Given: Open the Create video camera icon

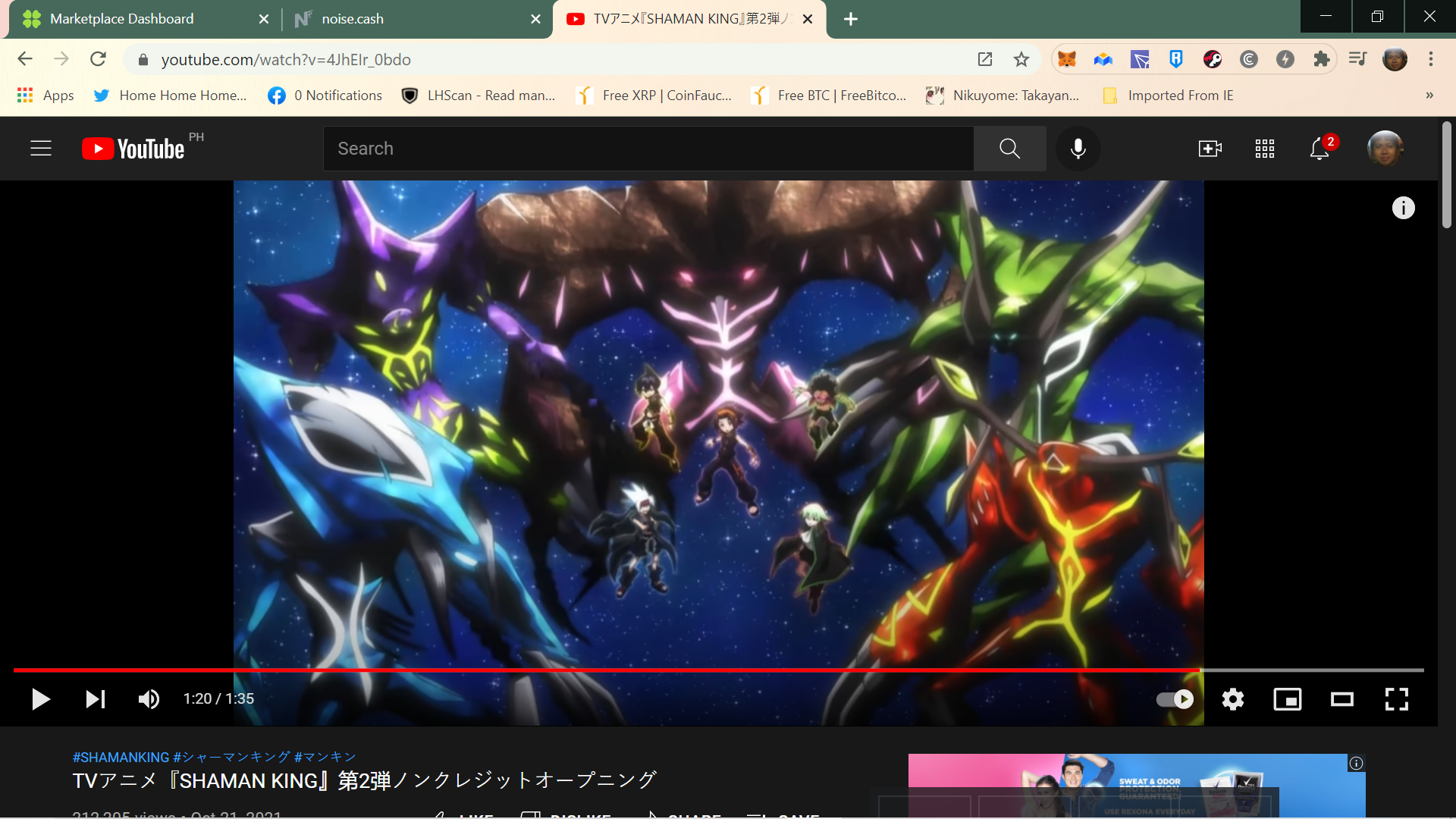Looking at the screenshot, I should (x=1210, y=149).
